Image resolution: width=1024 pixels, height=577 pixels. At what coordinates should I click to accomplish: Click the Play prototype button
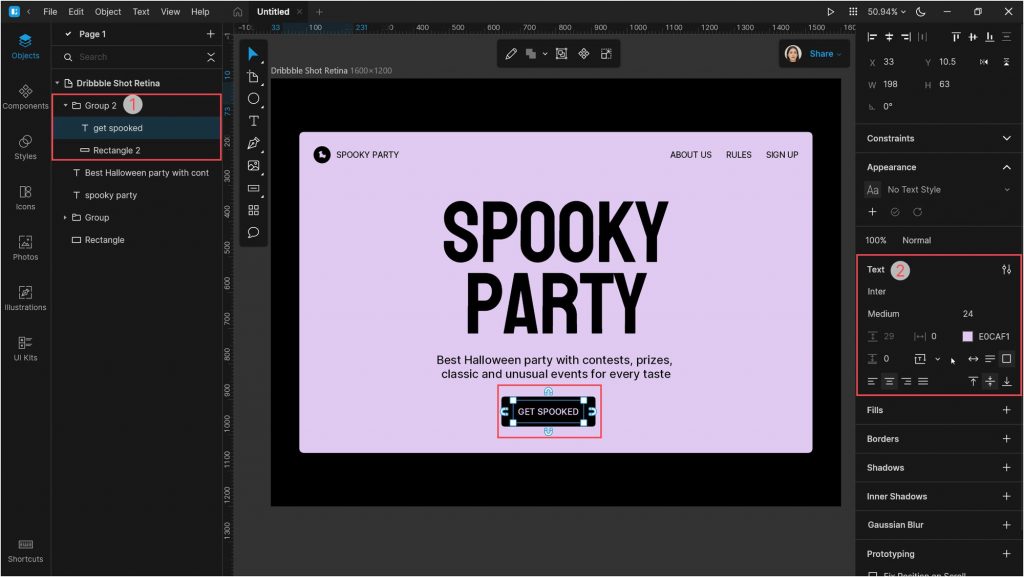(x=830, y=12)
